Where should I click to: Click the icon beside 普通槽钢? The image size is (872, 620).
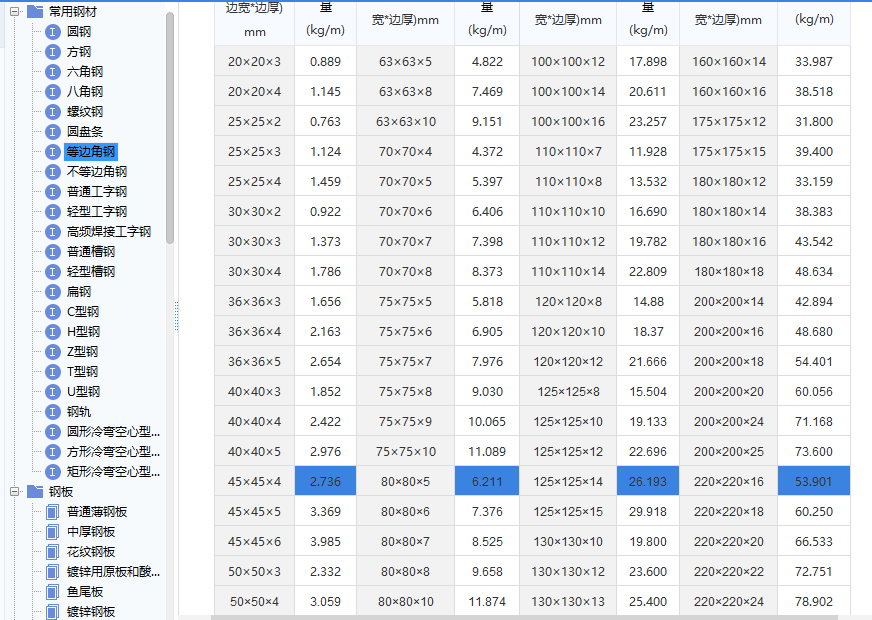(52, 252)
